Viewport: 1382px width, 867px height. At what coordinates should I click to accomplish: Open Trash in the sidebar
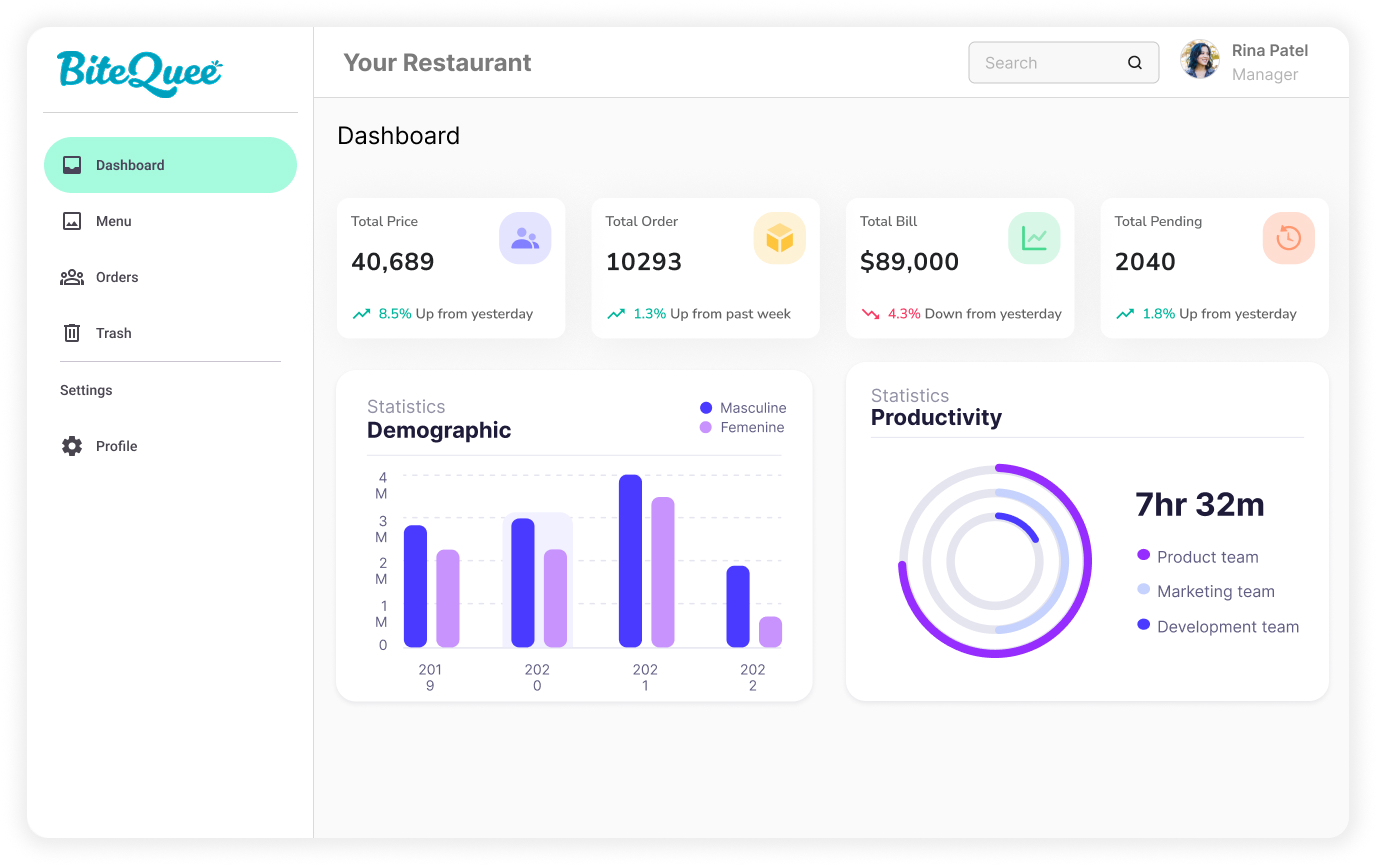(170, 333)
